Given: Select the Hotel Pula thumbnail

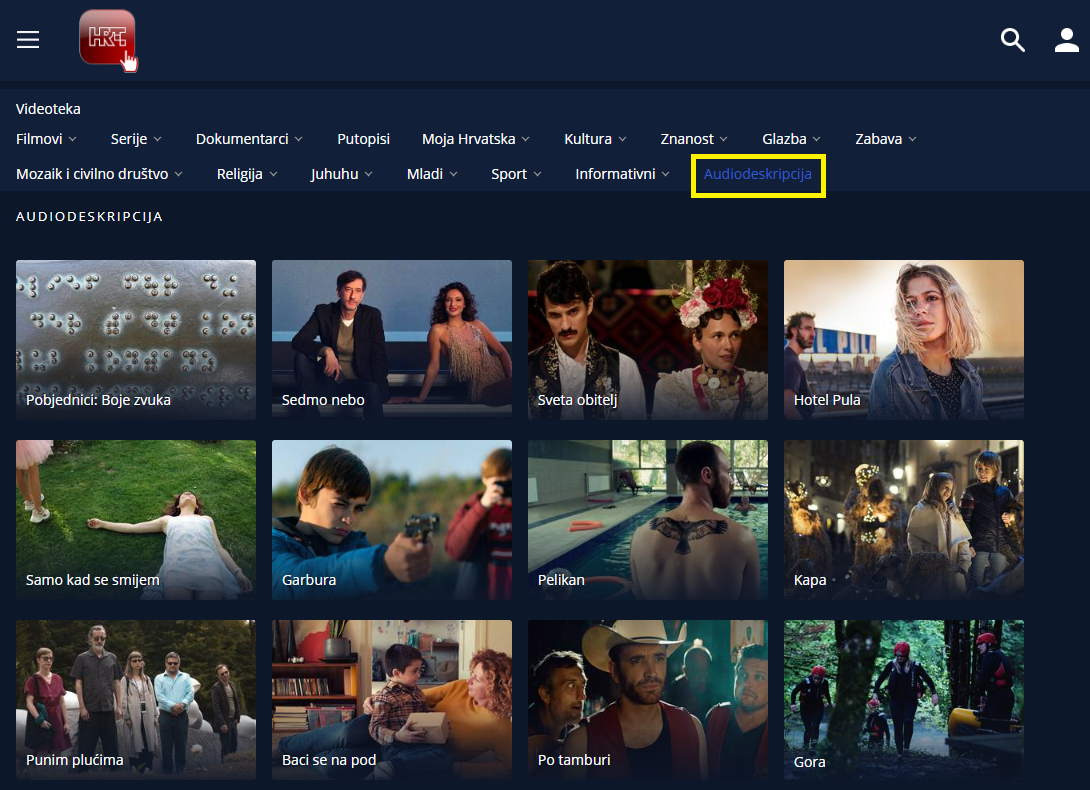Looking at the screenshot, I should 904,340.
